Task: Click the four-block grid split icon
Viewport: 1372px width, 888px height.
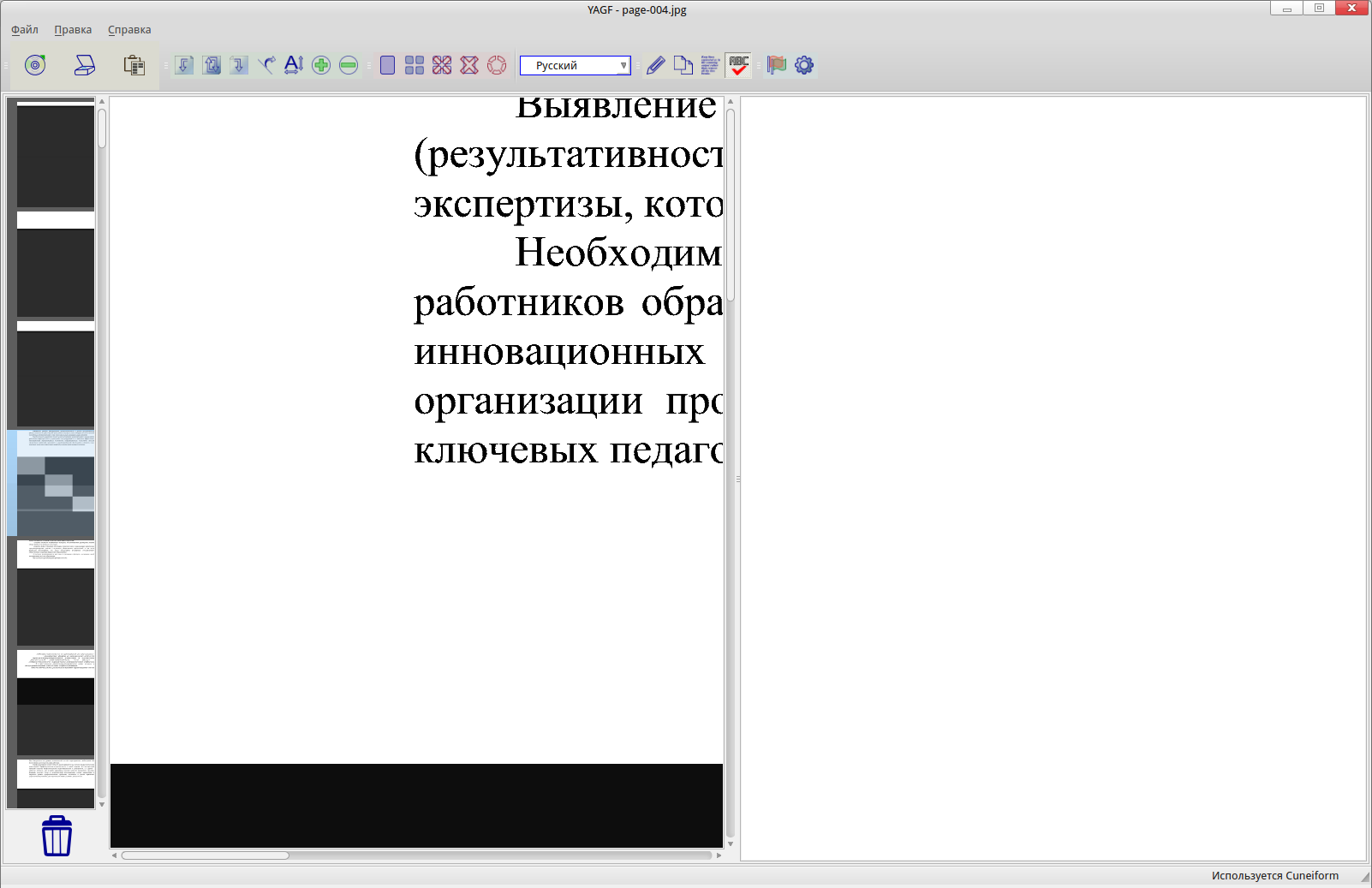Action: coord(415,65)
